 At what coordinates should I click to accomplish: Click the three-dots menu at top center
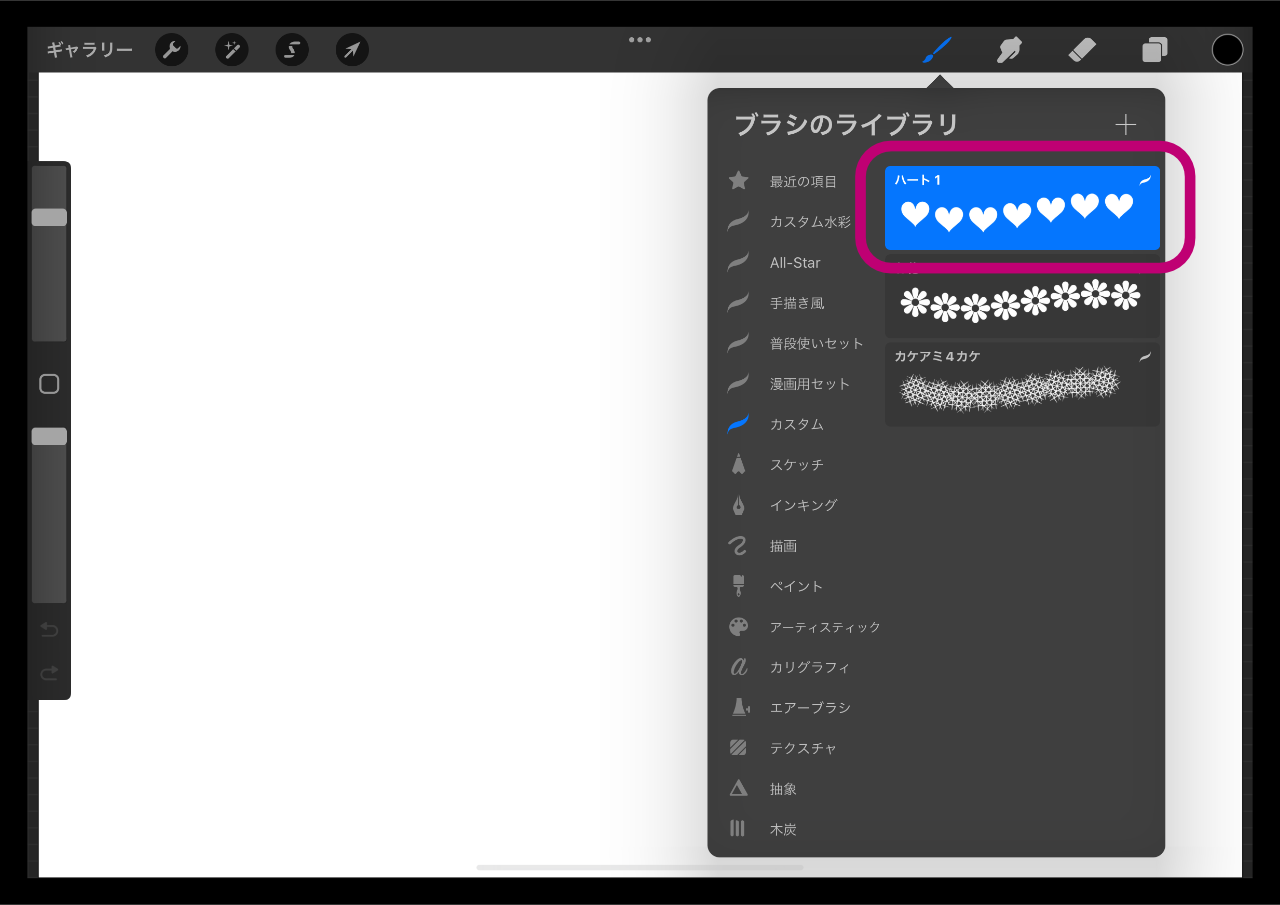click(x=640, y=40)
